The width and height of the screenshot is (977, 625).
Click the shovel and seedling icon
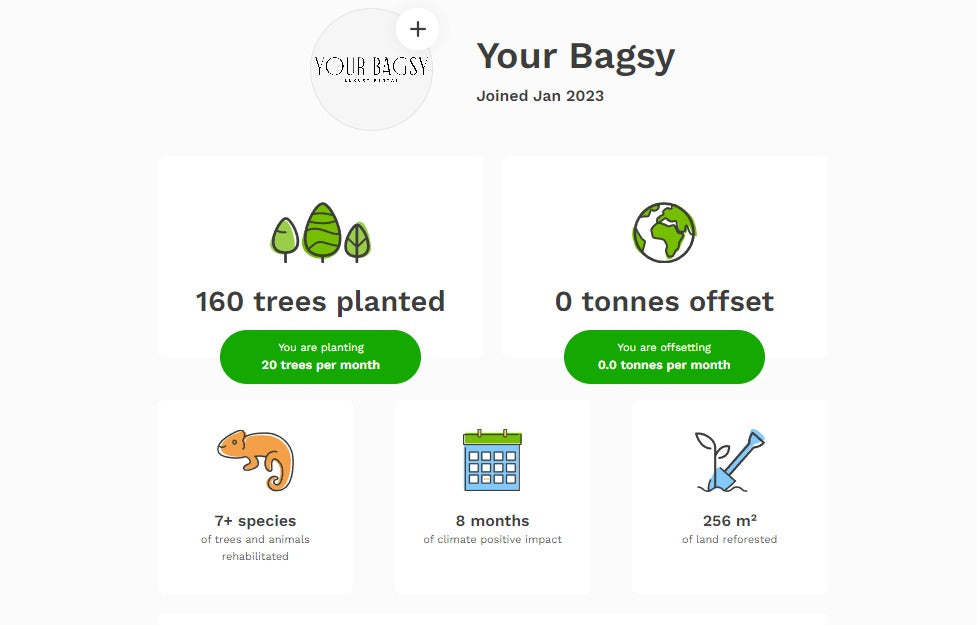pos(729,460)
